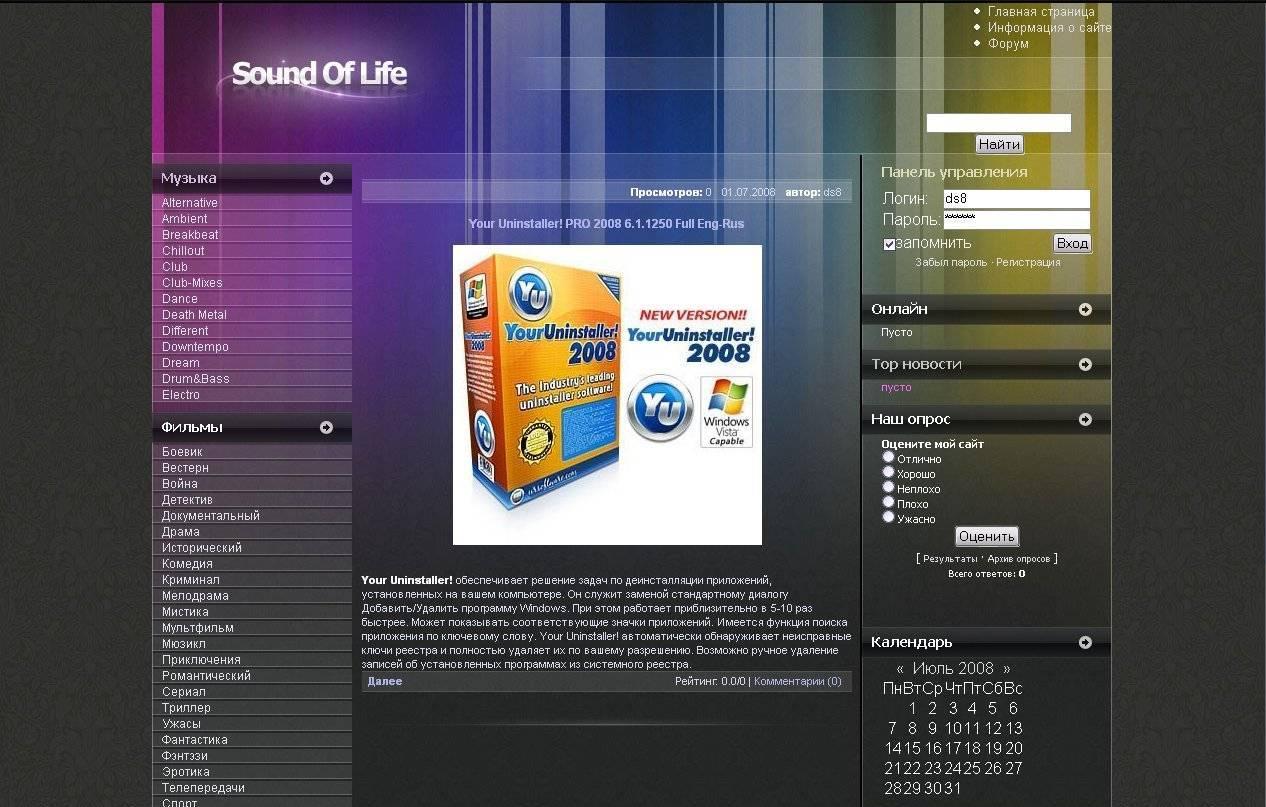Screen dimensions: 1266x807
Task: Click the search input field
Action: click(999, 123)
